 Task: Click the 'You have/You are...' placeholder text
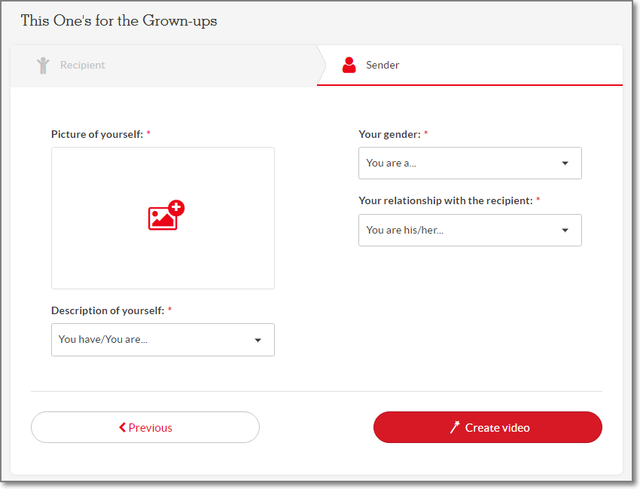point(103,340)
